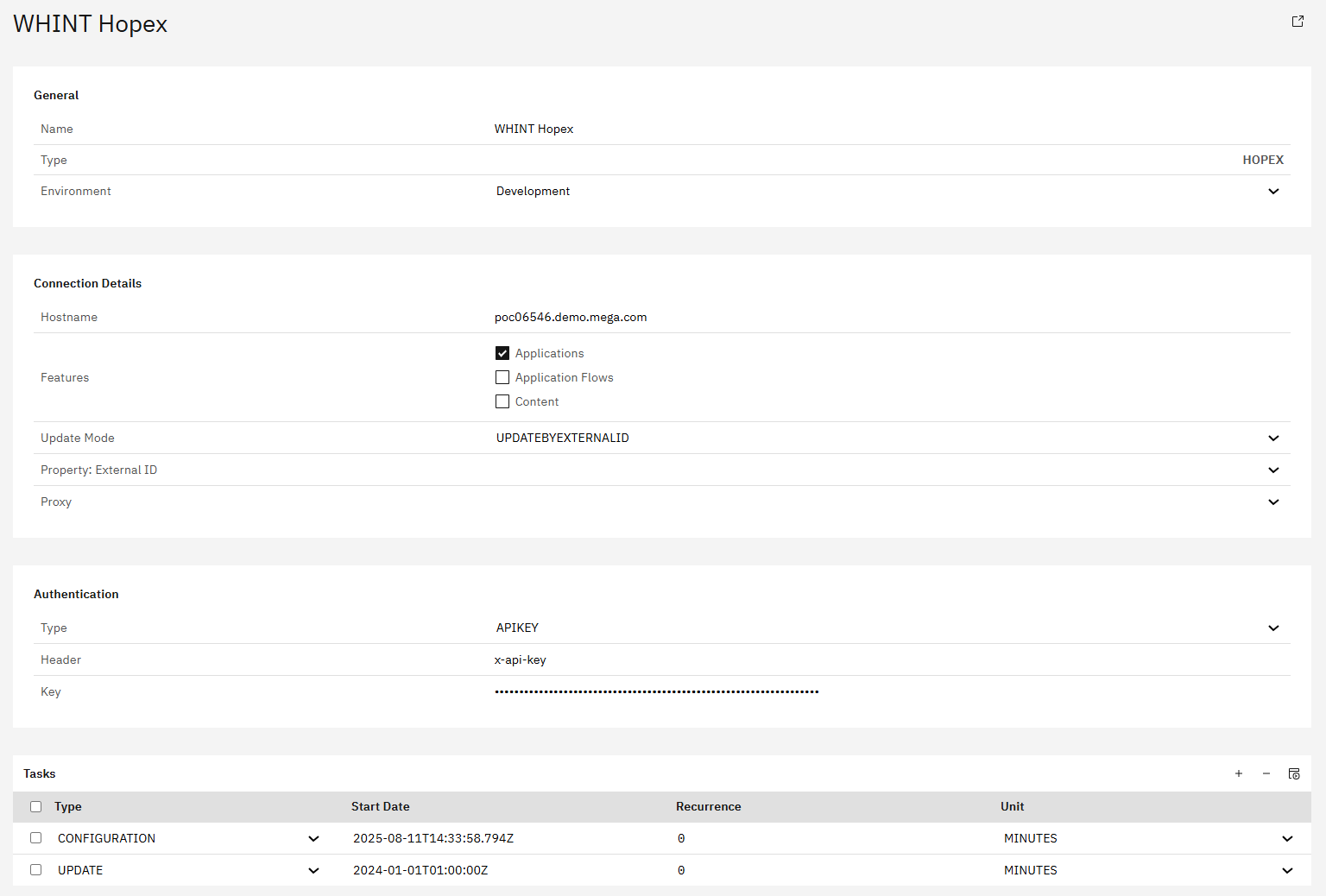Edit UPDATE start date 2024-01-01T01:00:00Z

508,870
